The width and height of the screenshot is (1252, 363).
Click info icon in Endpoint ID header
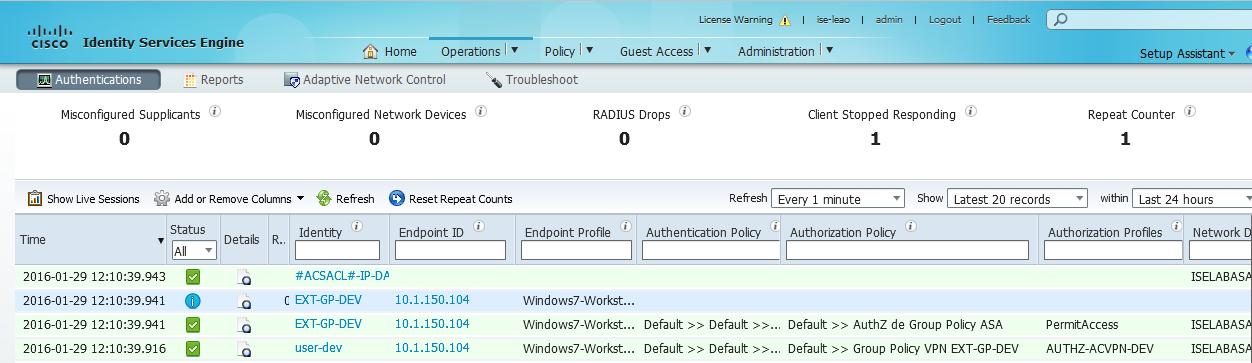[x=479, y=226]
